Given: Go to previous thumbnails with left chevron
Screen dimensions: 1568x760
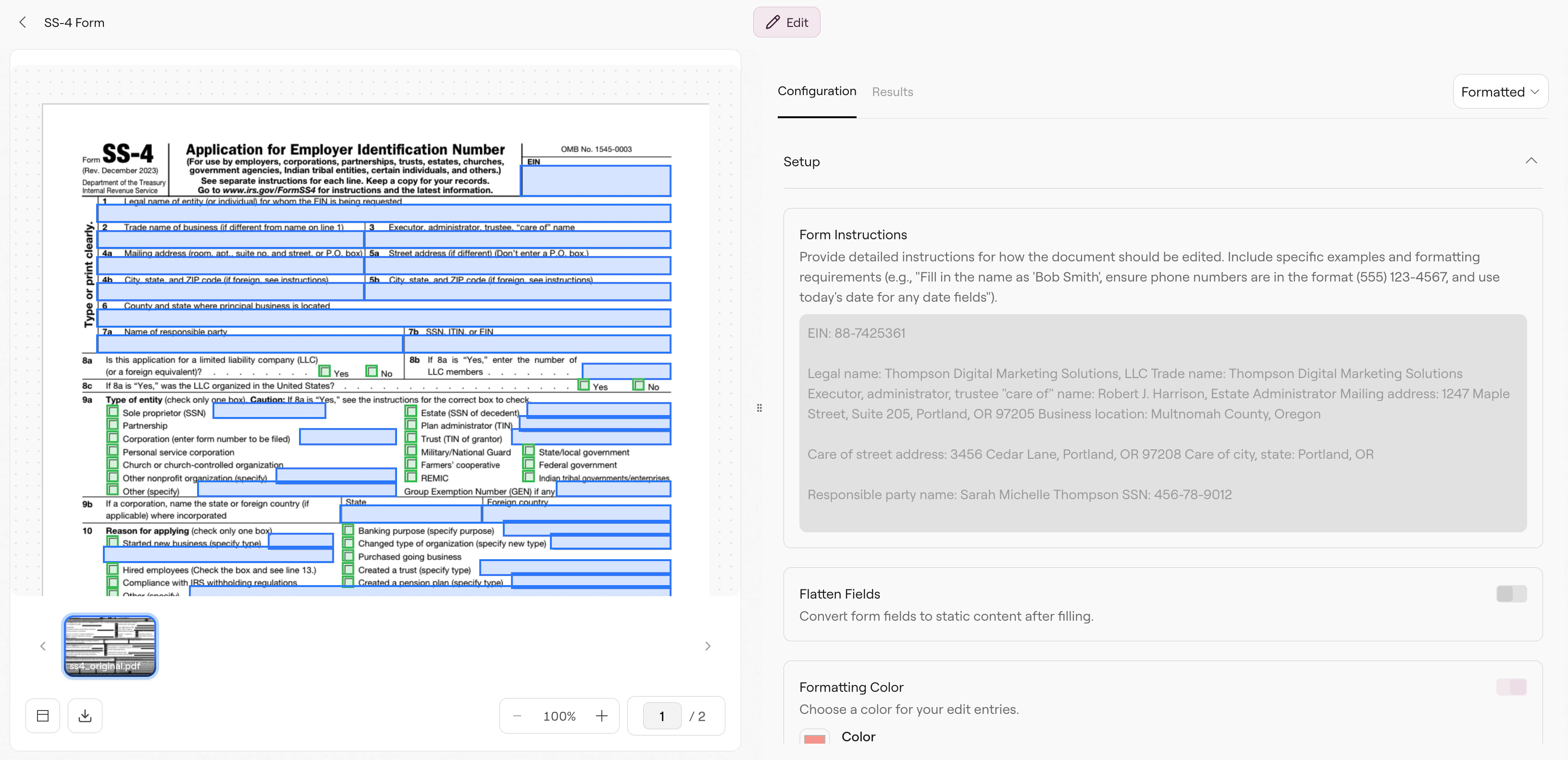Looking at the screenshot, I should [x=43, y=646].
